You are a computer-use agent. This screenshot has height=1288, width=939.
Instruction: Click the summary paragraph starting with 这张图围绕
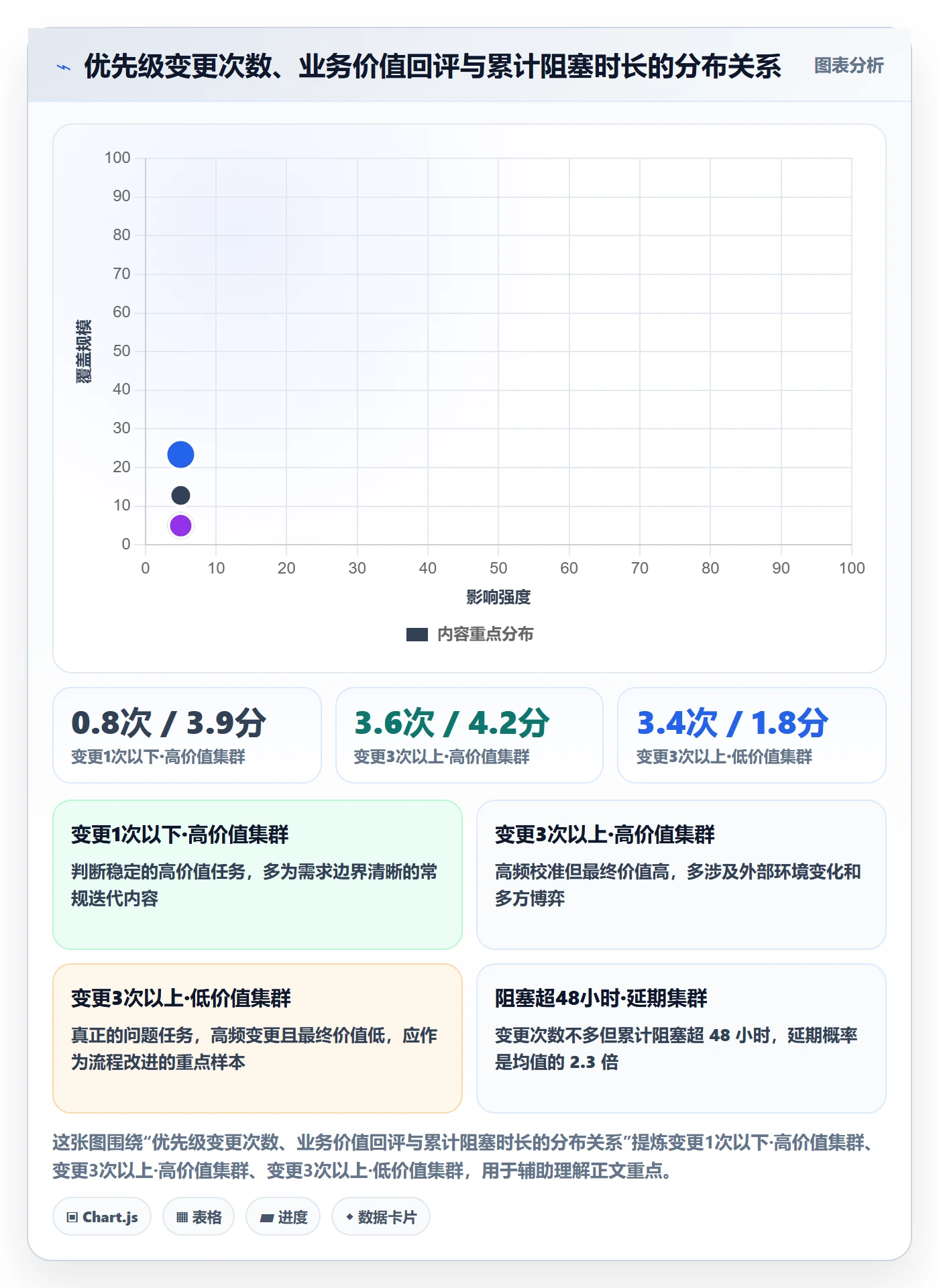463,1157
